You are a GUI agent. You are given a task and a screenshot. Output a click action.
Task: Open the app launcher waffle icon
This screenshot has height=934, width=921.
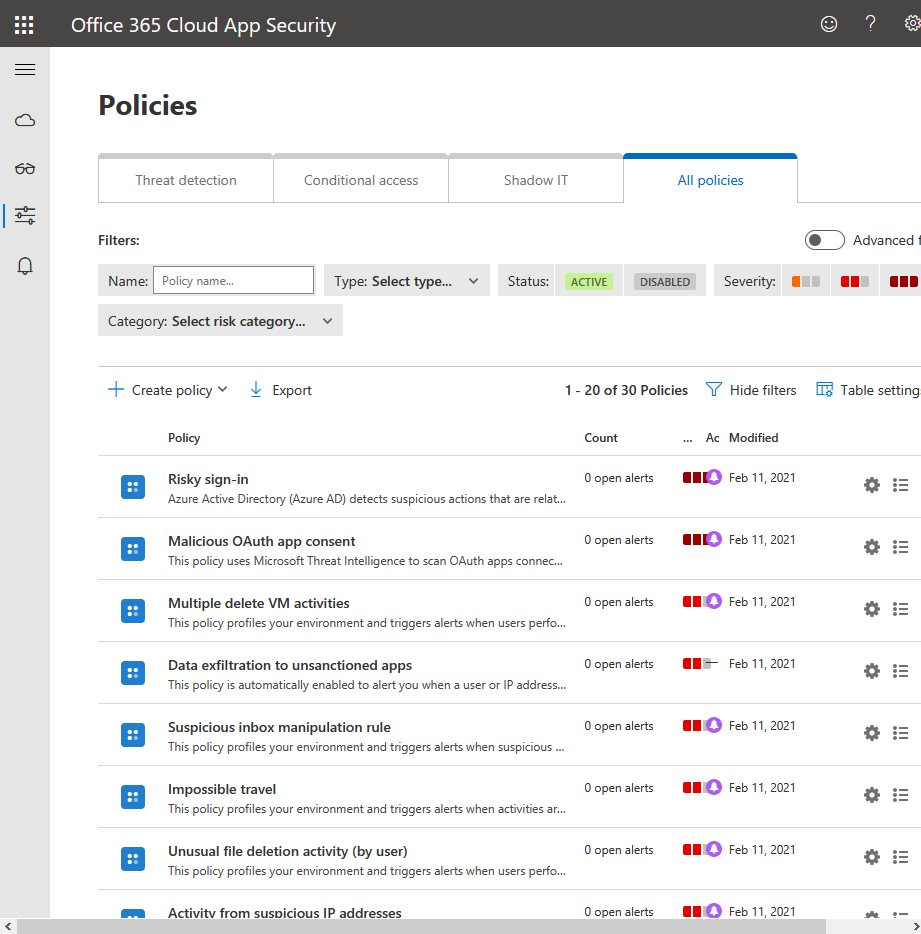tap(24, 25)
